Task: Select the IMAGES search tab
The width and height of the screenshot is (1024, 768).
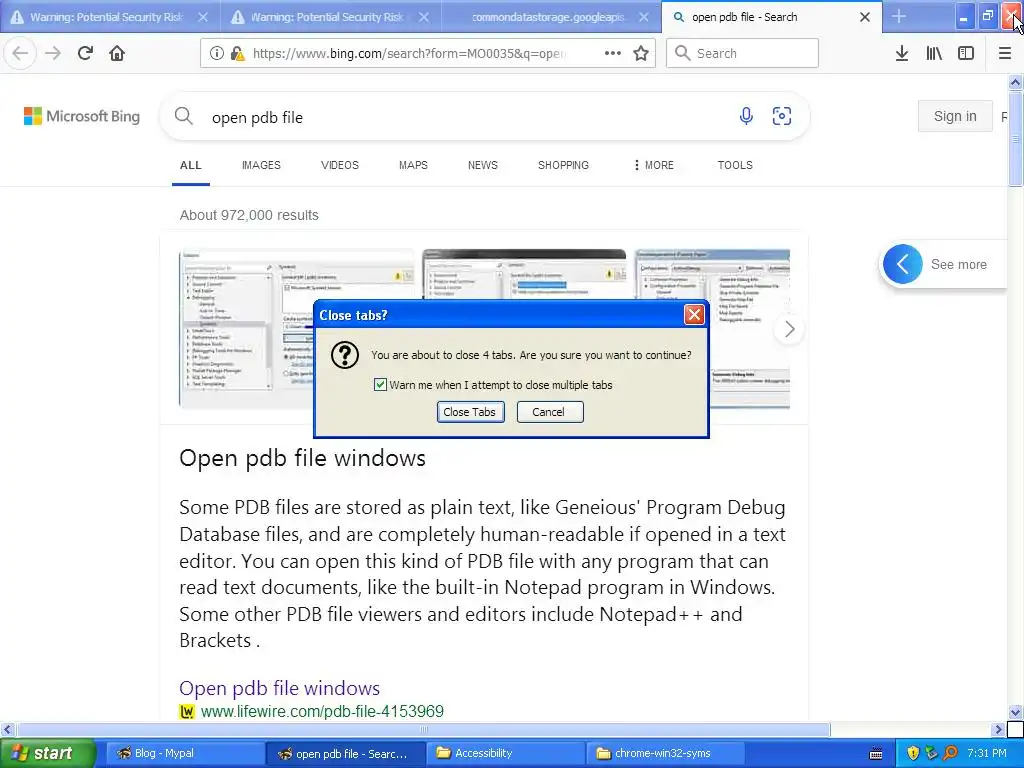Action: point(261,165)
